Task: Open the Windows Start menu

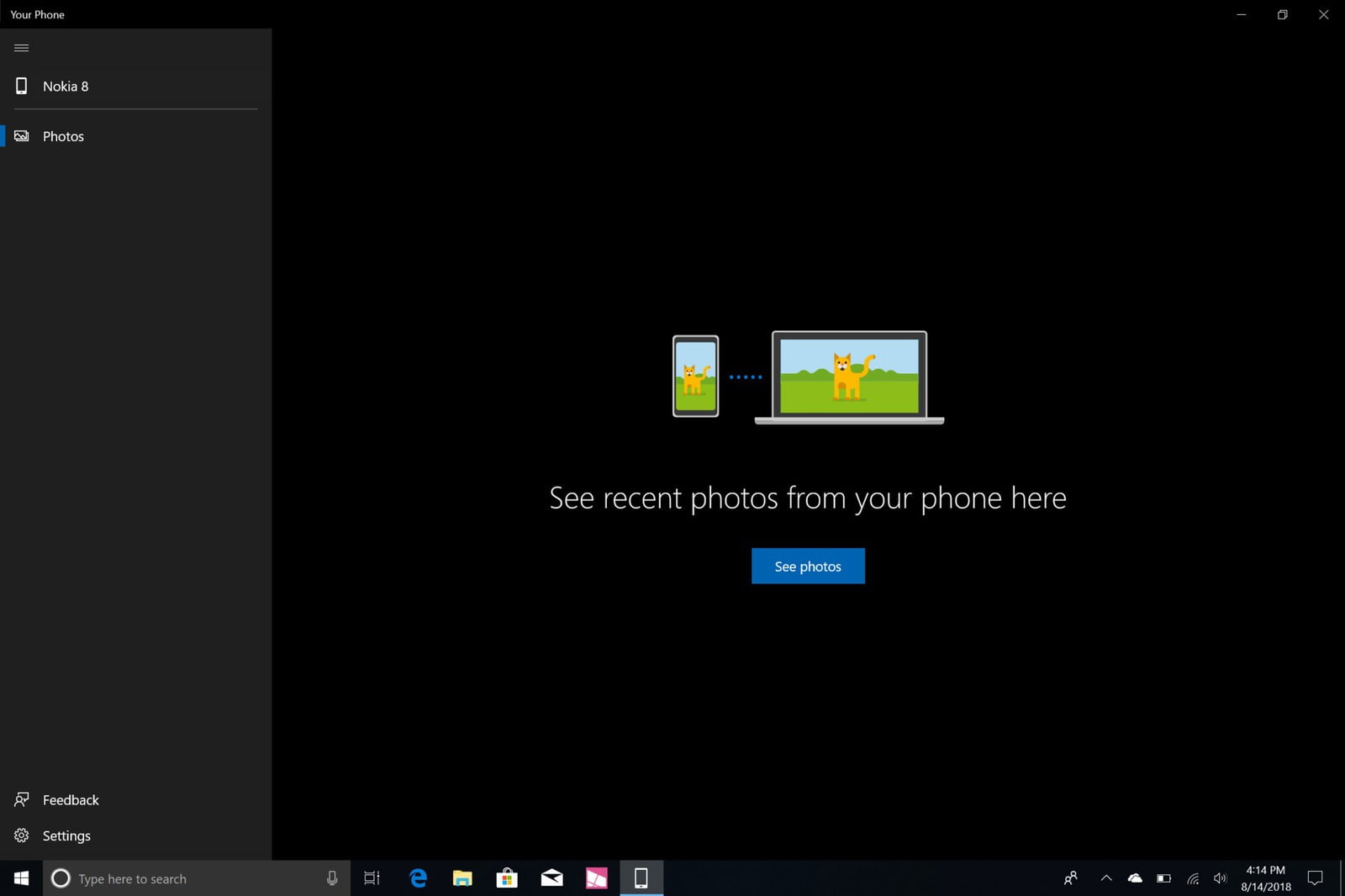Action: pos(21,878)
